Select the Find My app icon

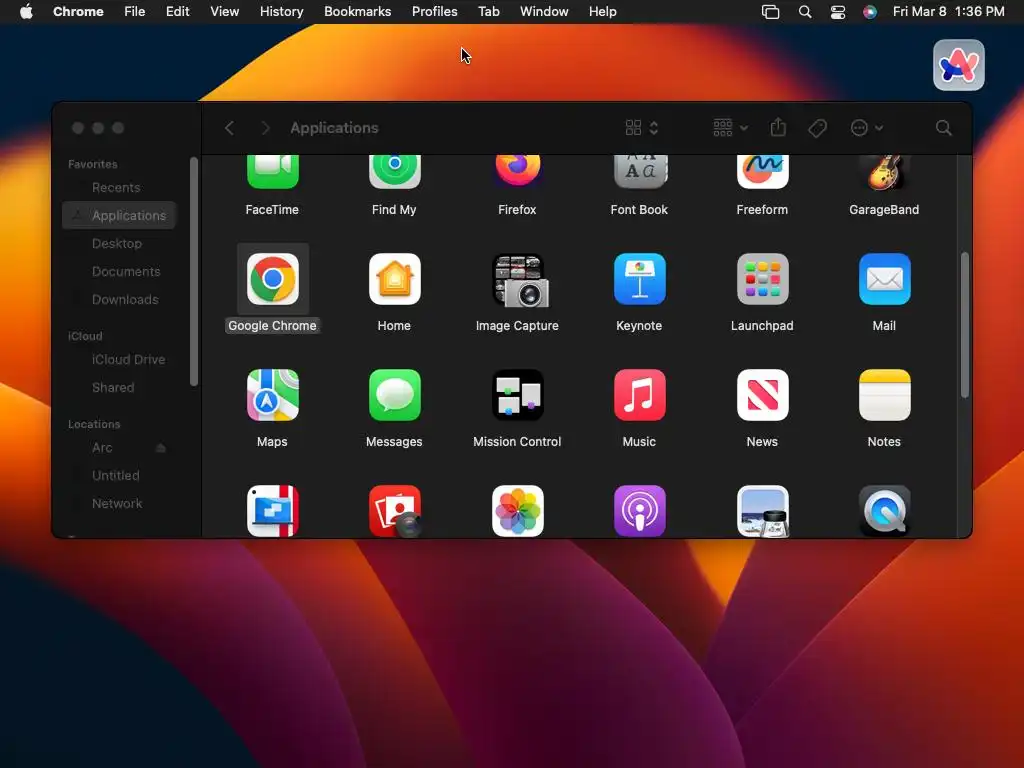coord(394,172)
